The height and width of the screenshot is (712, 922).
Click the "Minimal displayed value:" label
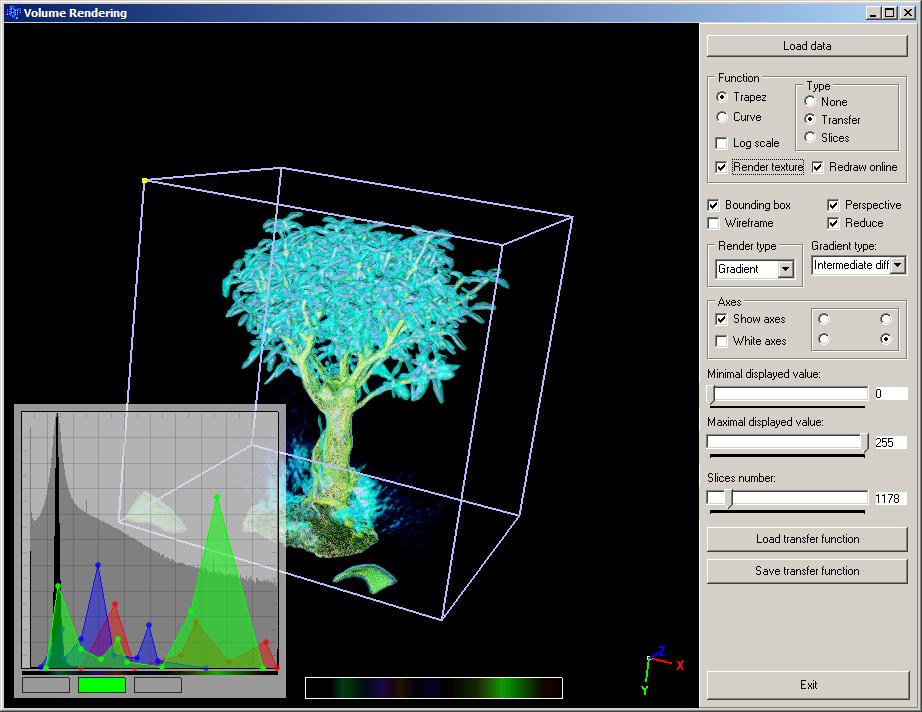[764, 374]
